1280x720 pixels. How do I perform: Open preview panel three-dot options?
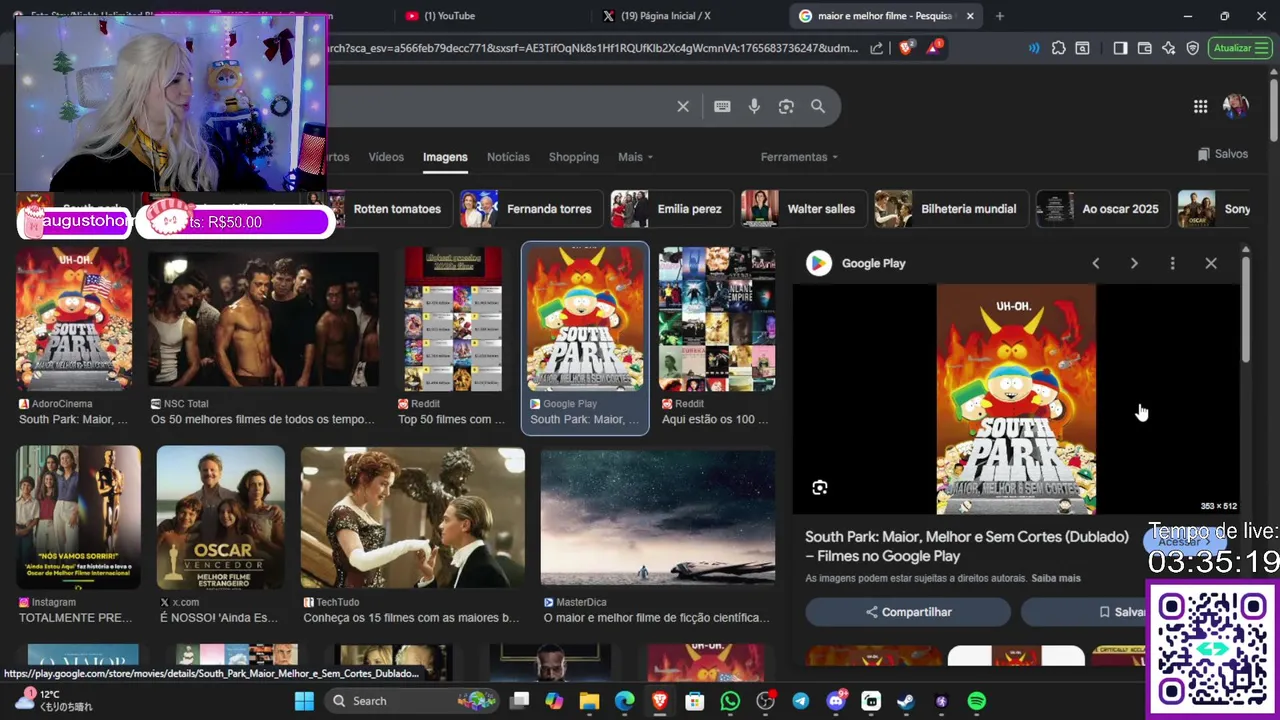1172,263
